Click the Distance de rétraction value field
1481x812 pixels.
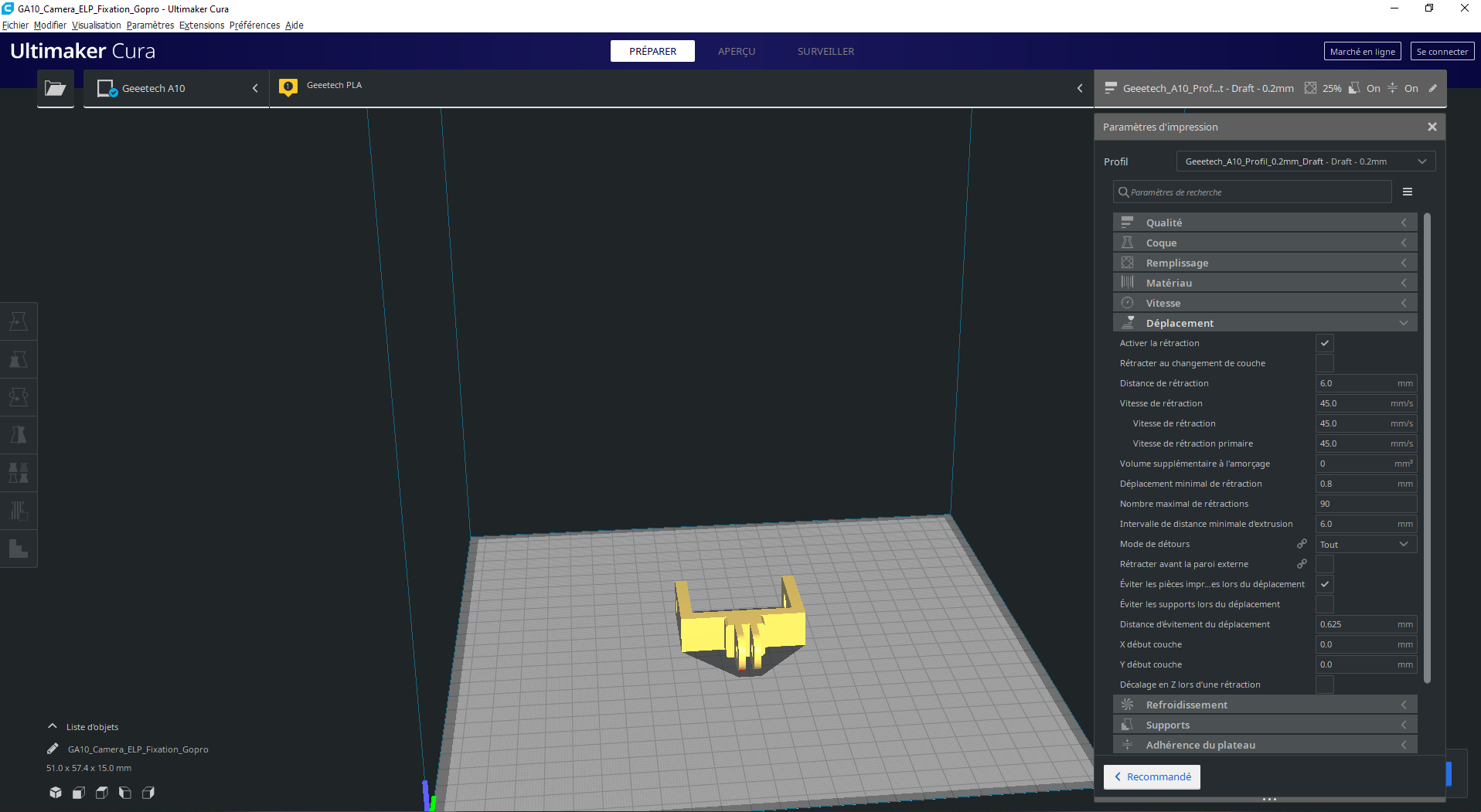[x=1366, y=383]
